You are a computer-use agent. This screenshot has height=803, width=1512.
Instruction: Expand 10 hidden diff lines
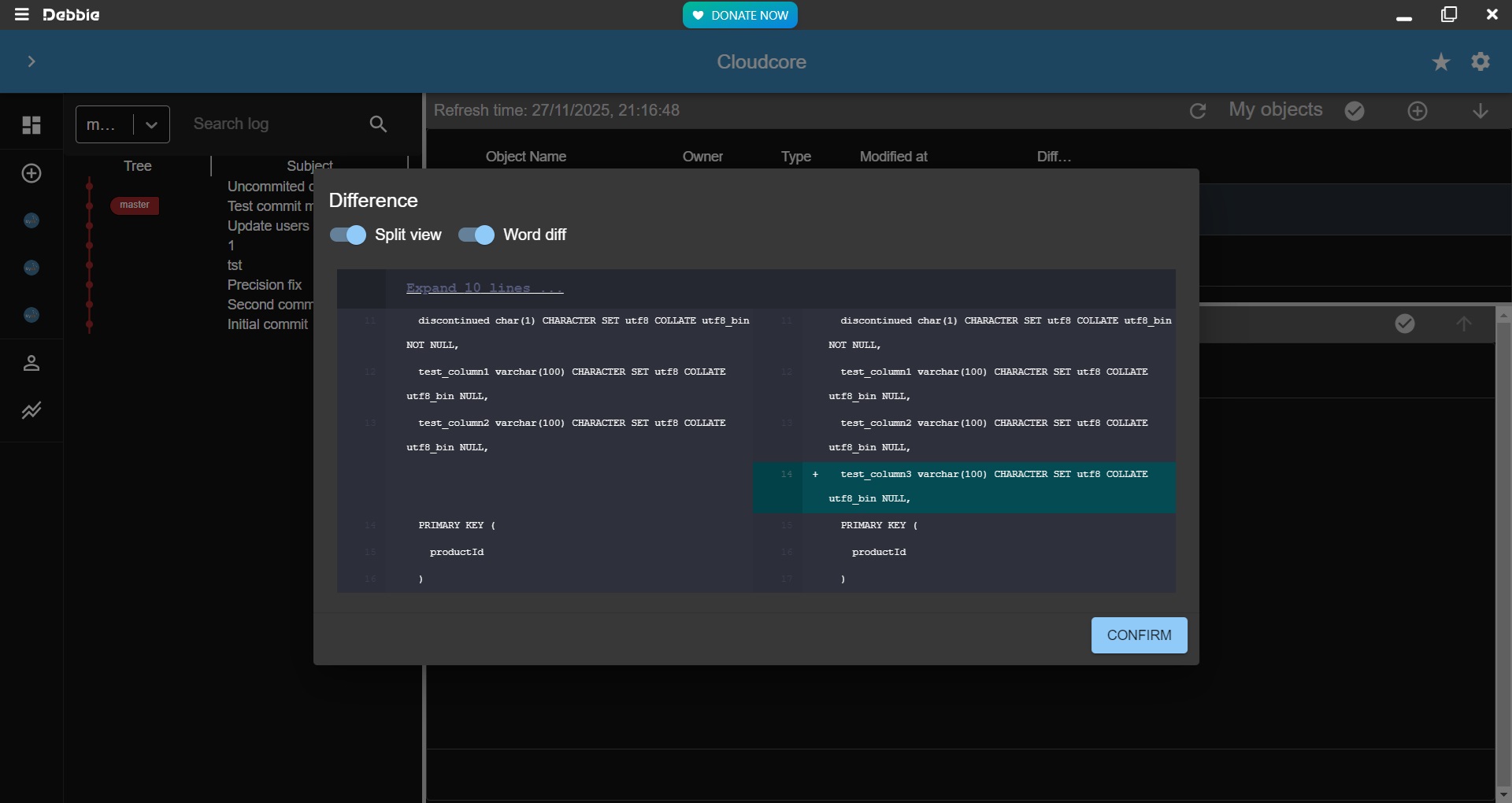[x=484, y=288]
